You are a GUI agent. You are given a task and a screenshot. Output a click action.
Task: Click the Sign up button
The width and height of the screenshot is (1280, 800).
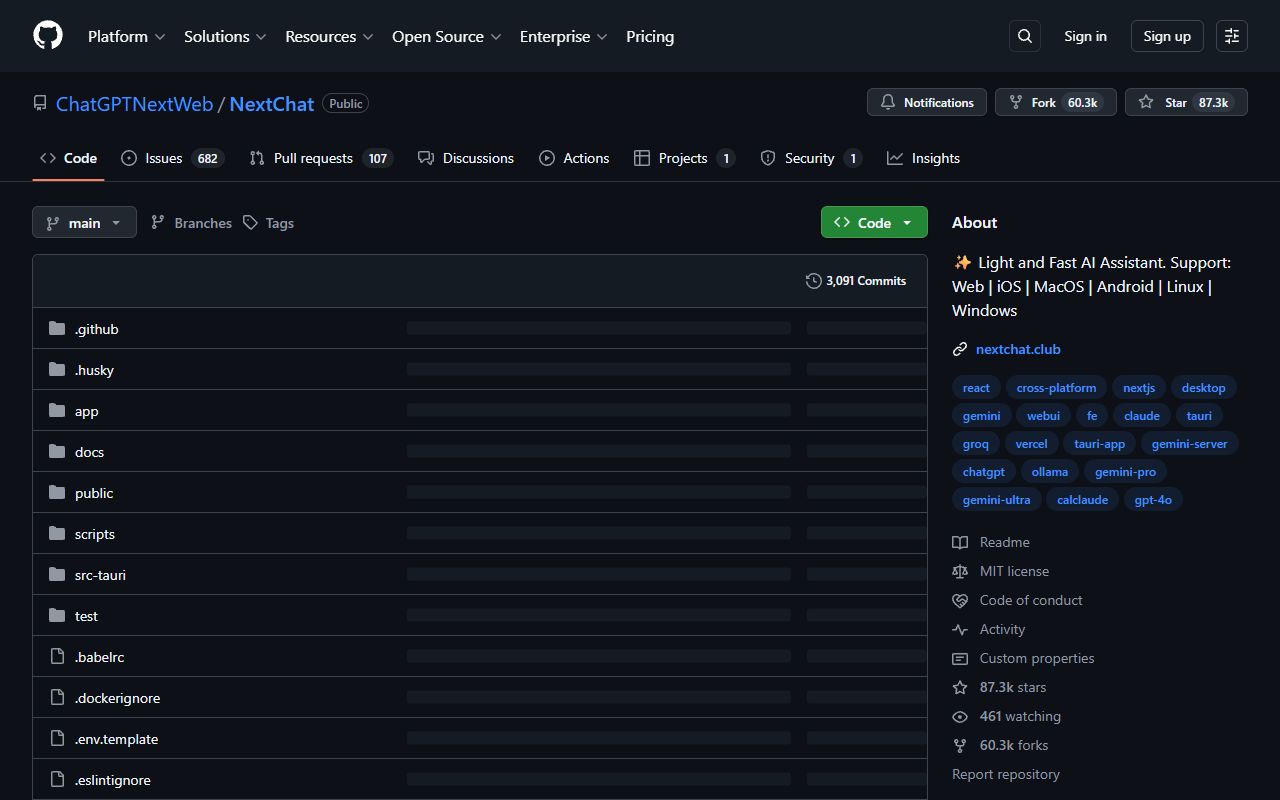click(1166, 35)
